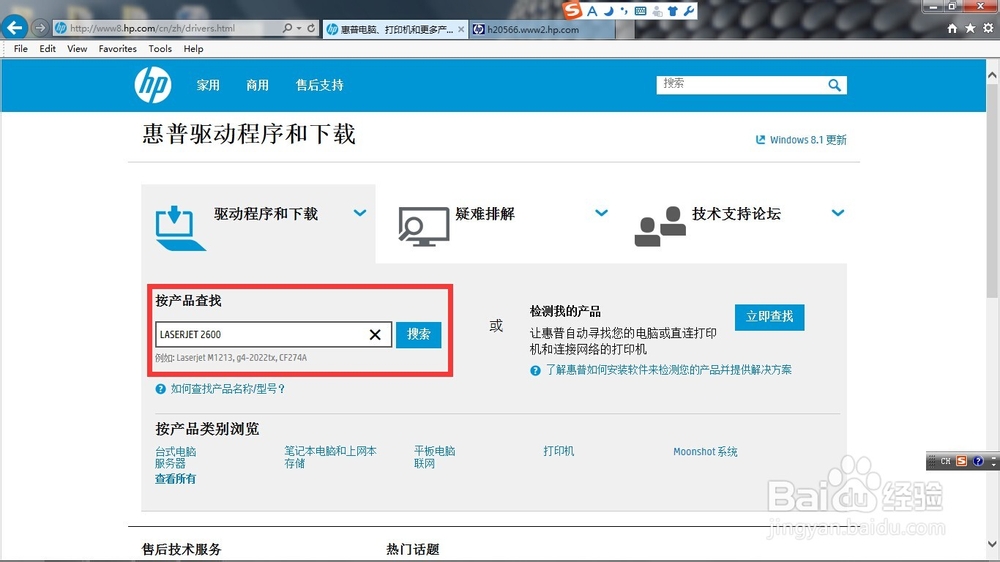Toggle Sogou IME letter A mode
Image resolution: width=1000 pixels, height=562 pixels.
(x=592, y=11)
